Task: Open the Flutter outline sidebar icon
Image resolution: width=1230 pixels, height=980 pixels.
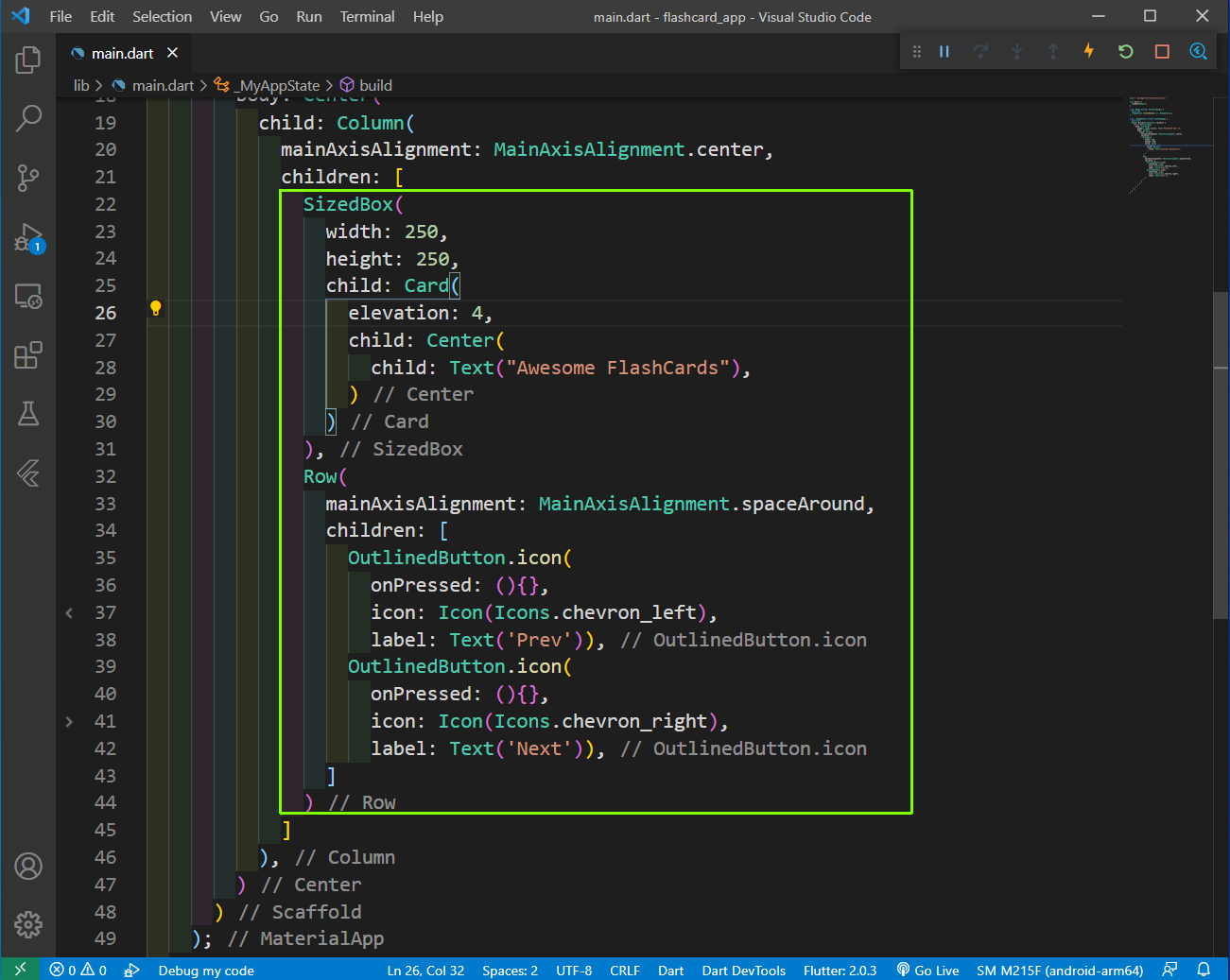Action: pos(28,473)
